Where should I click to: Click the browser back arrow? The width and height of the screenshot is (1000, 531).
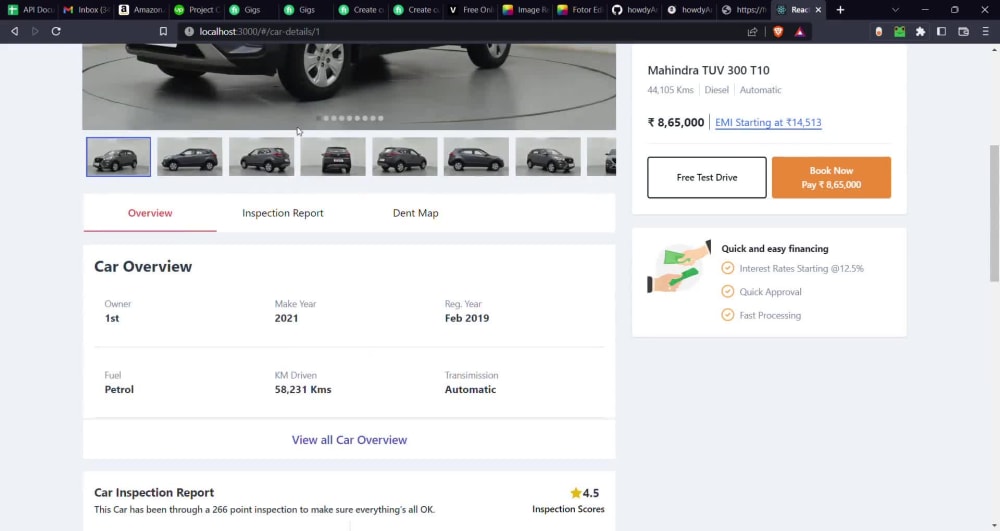point(14,31)
